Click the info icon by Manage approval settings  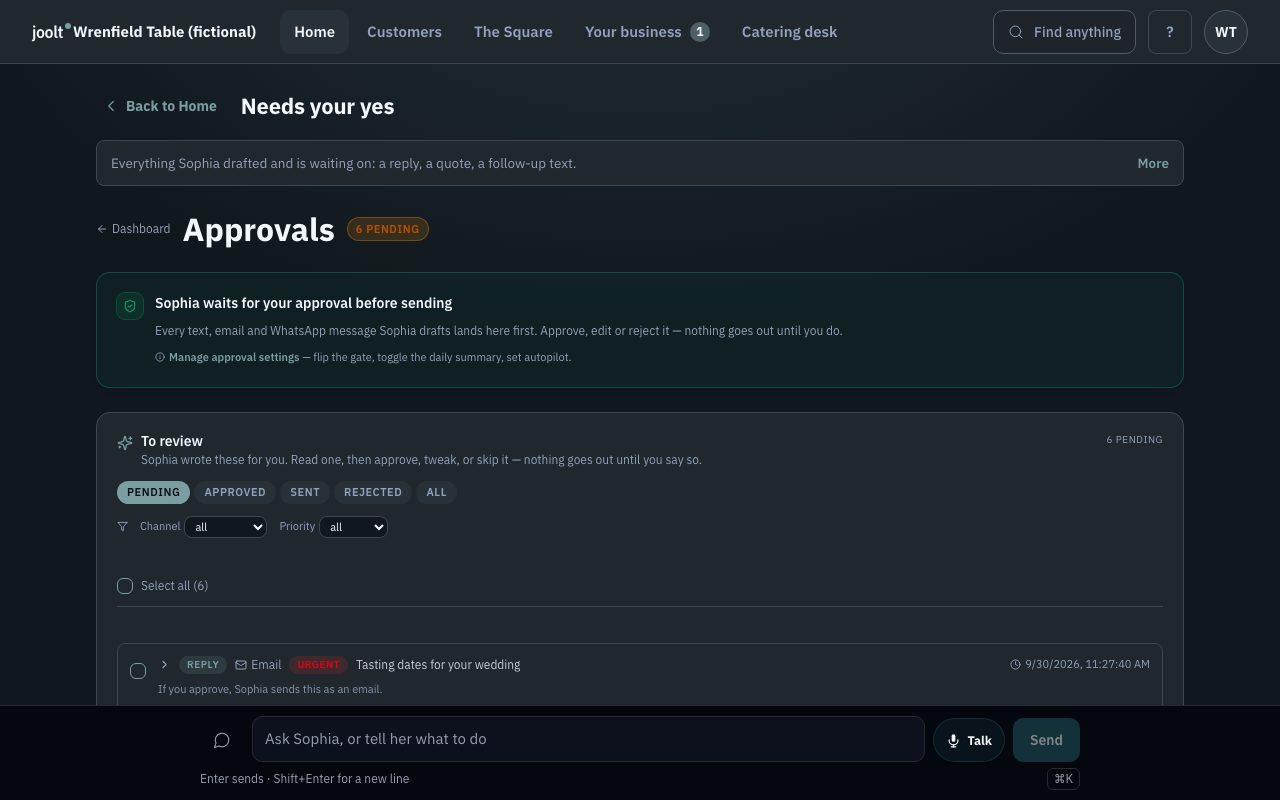click(160, 357)
